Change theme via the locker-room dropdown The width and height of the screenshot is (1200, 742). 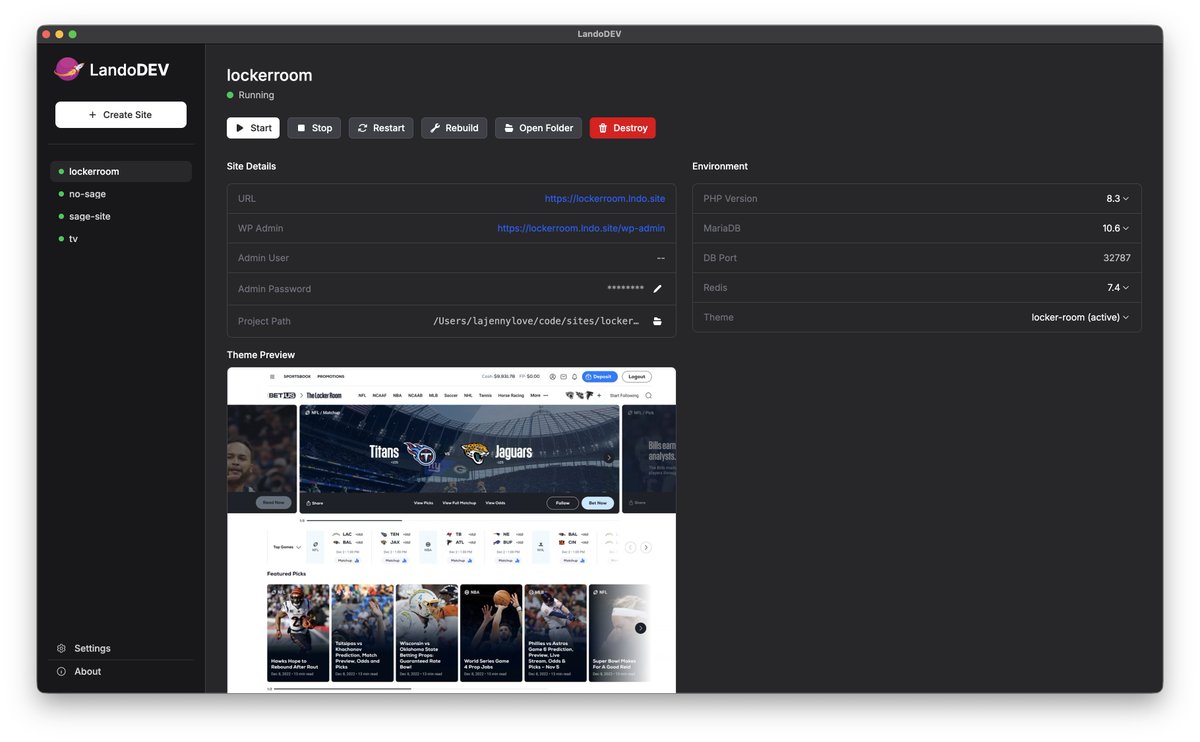pos(1080,317)
